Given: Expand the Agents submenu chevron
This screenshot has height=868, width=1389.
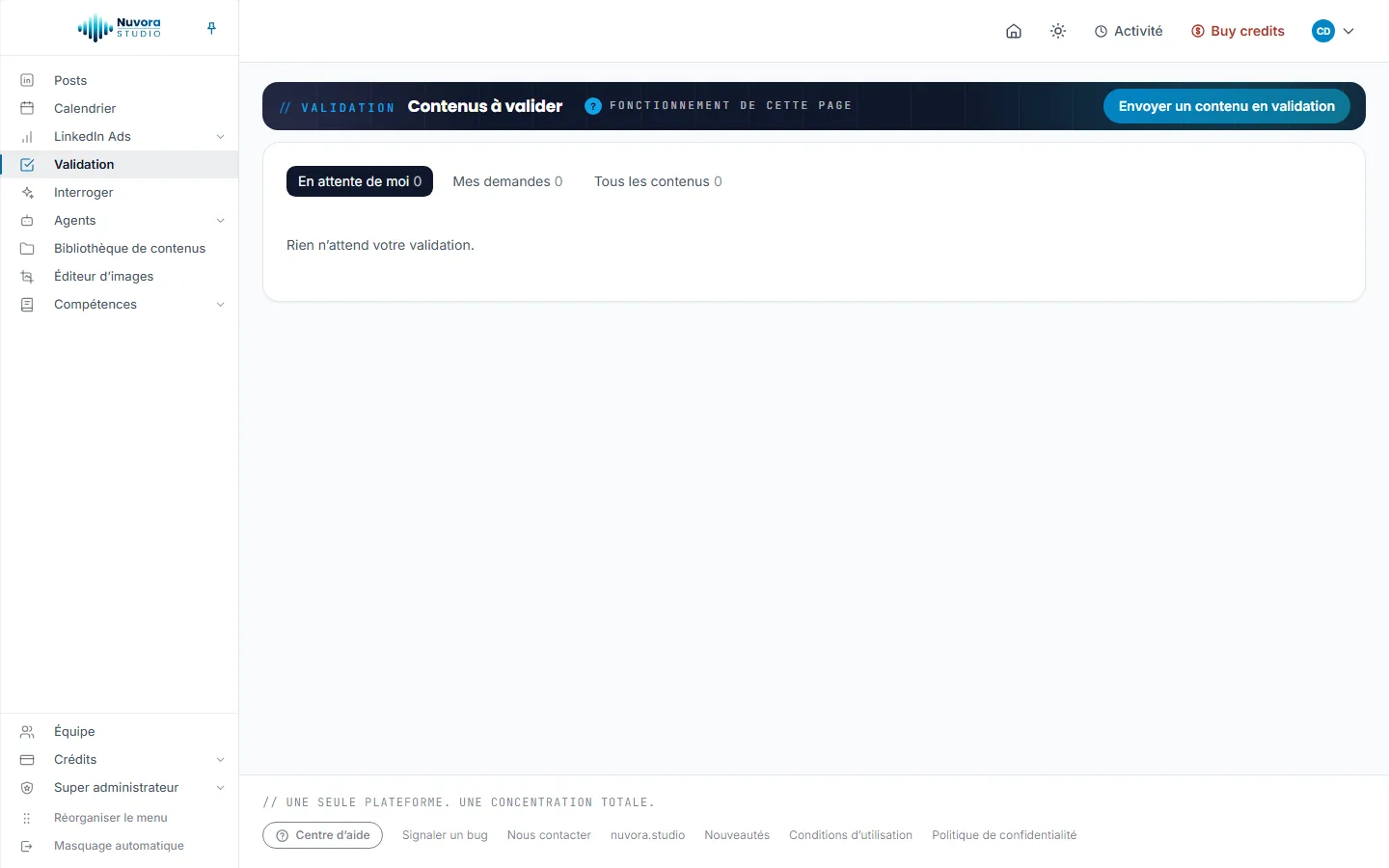Looking at the screenshot, I should pos(220,220).
